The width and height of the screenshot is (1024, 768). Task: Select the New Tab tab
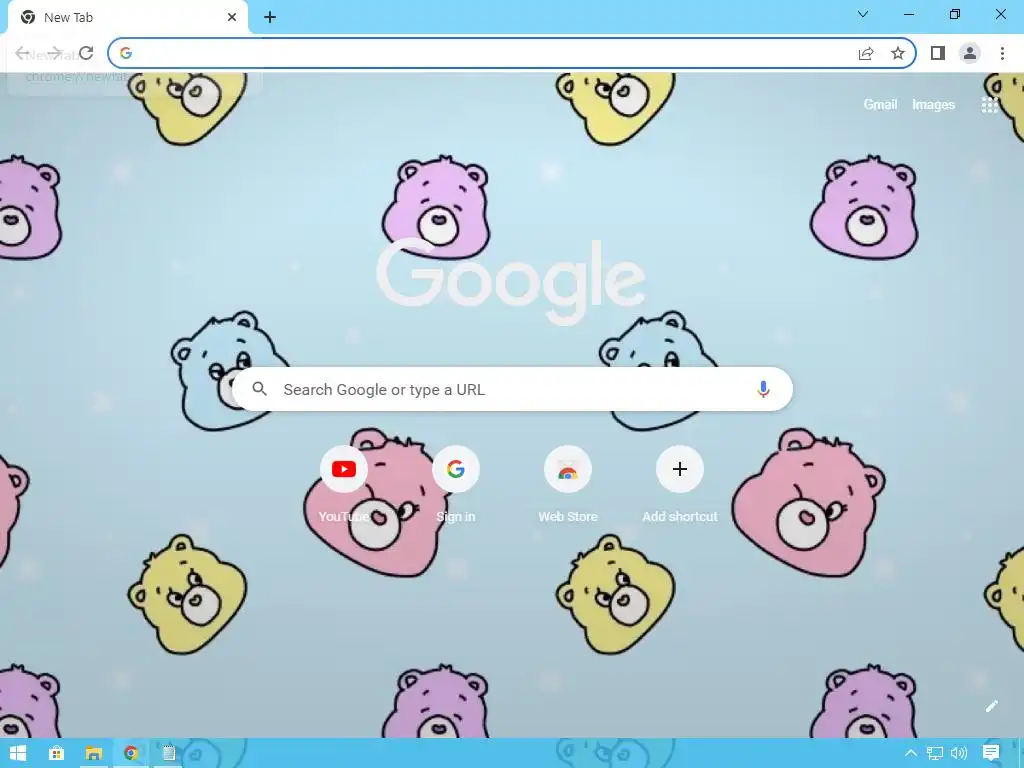tap(127, 18)
